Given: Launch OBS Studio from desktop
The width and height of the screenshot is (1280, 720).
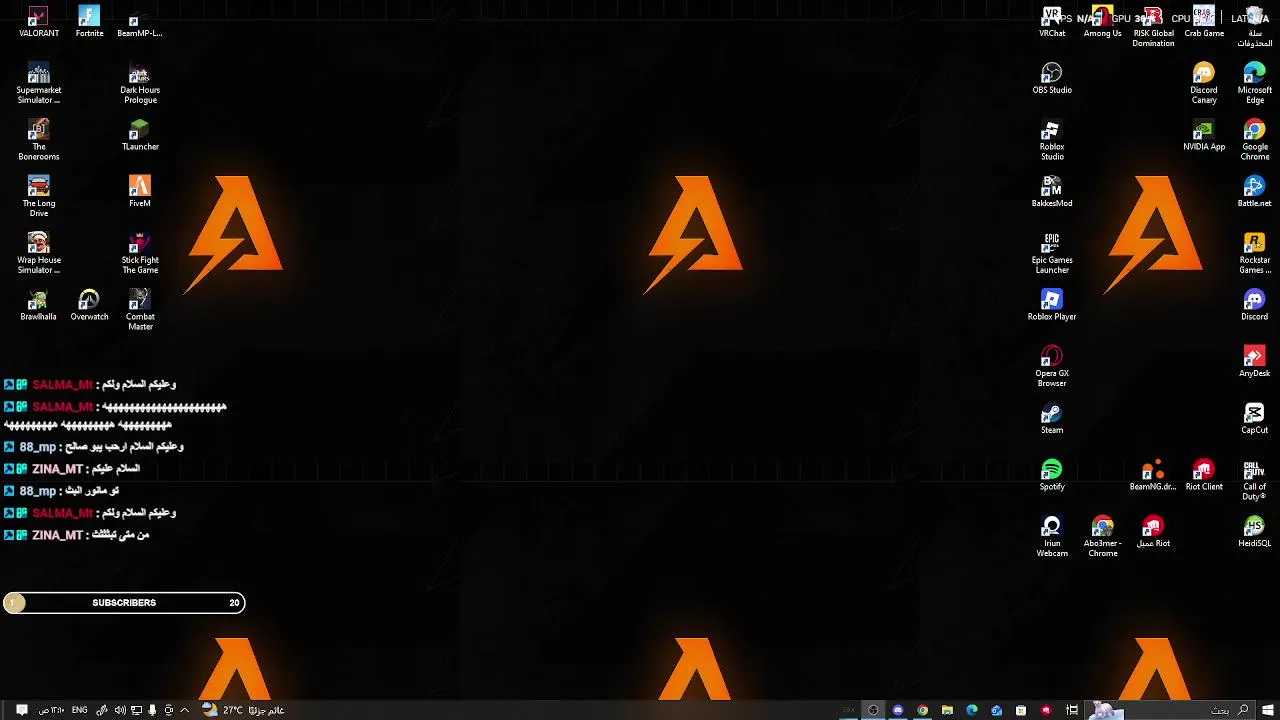Looking at the screenshot, I should (1052, 79).
